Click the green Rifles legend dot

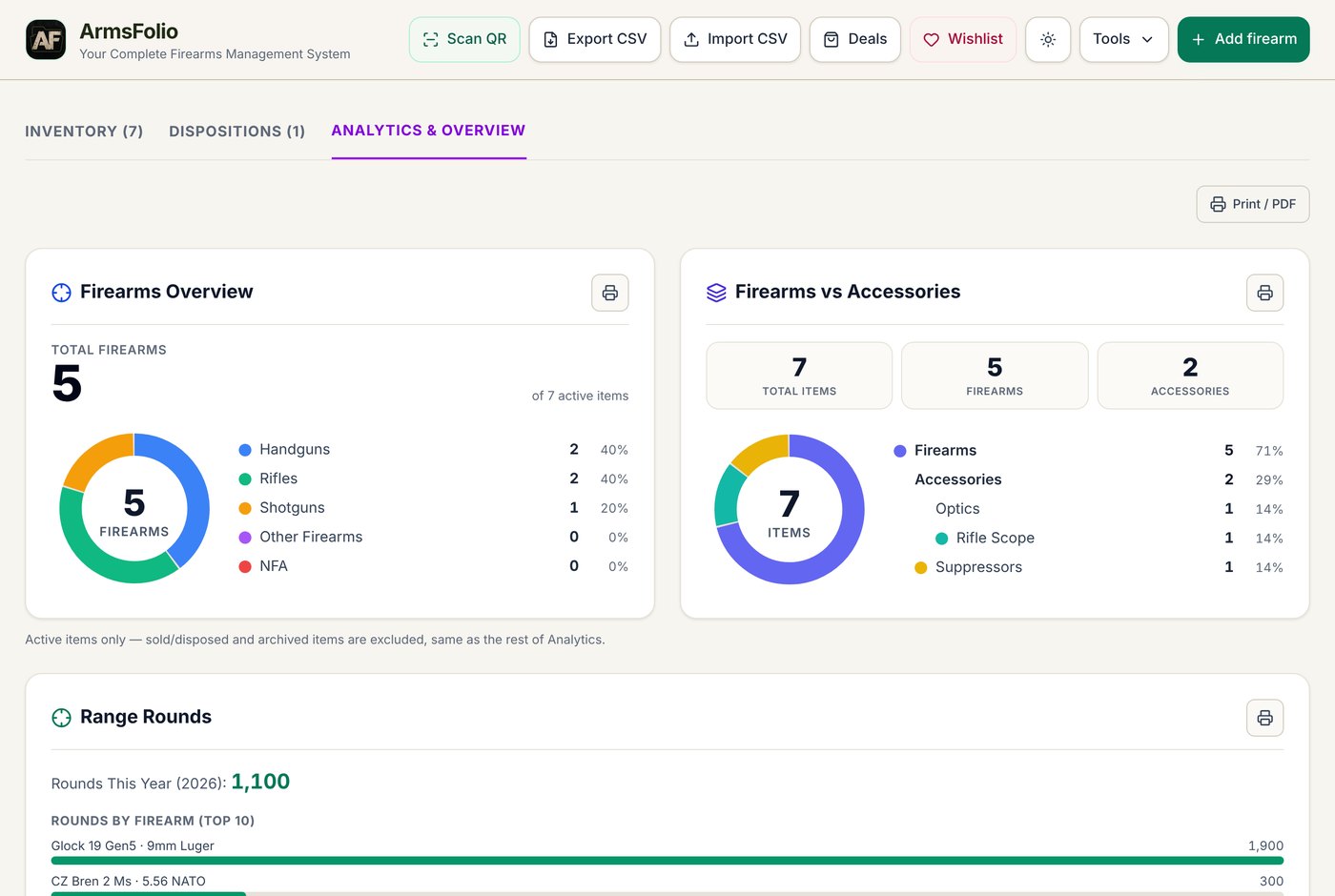[245, 479]
